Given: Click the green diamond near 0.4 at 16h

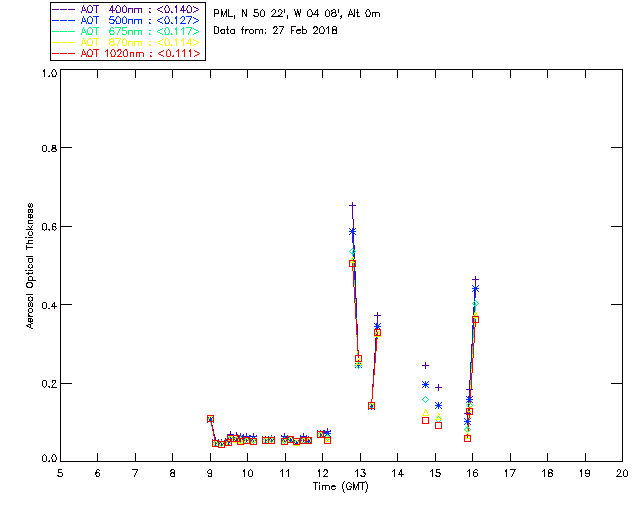Looking at the screenshot, I should pos(475,304).
